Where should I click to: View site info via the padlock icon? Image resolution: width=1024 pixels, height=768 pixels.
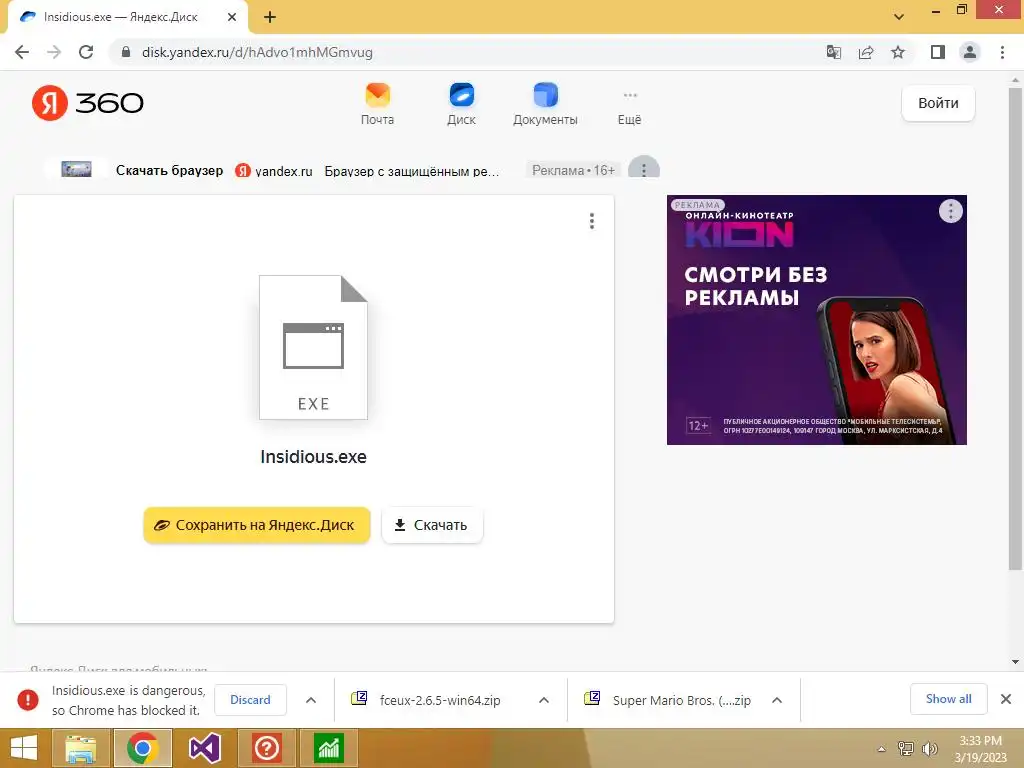click(126, 52)
